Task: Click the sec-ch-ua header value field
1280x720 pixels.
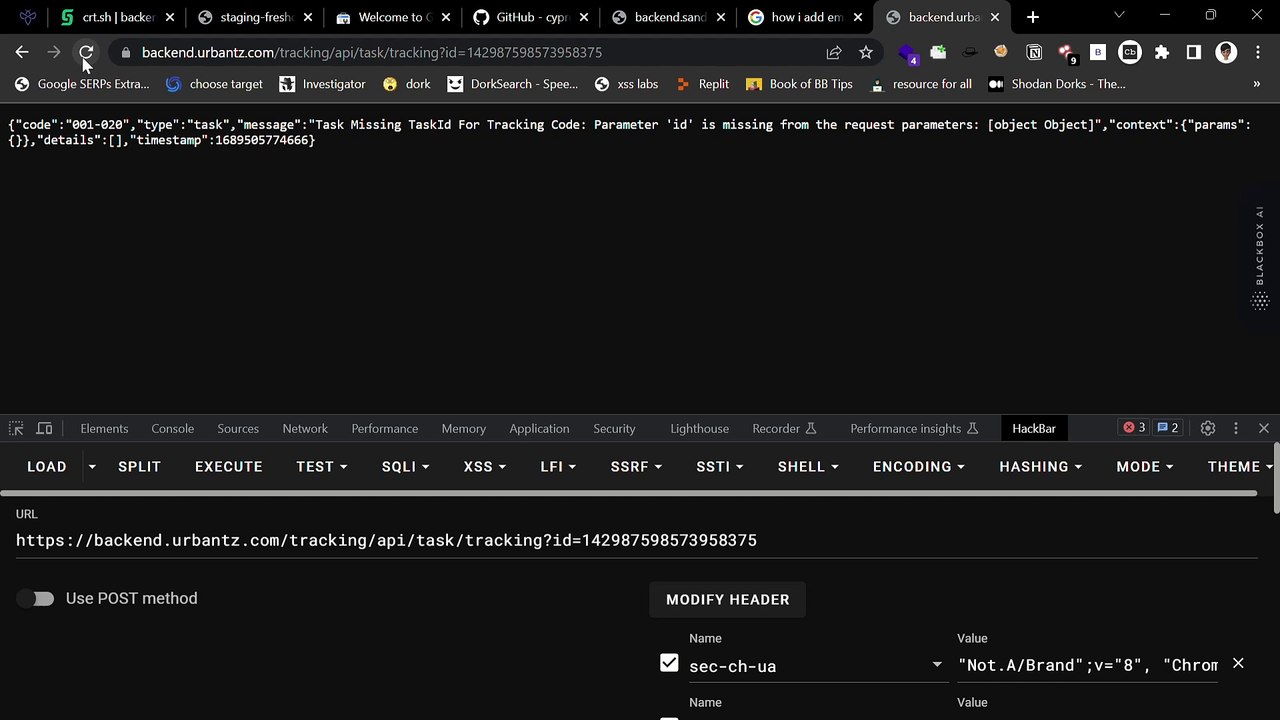Action: (x=1087, y=665)
